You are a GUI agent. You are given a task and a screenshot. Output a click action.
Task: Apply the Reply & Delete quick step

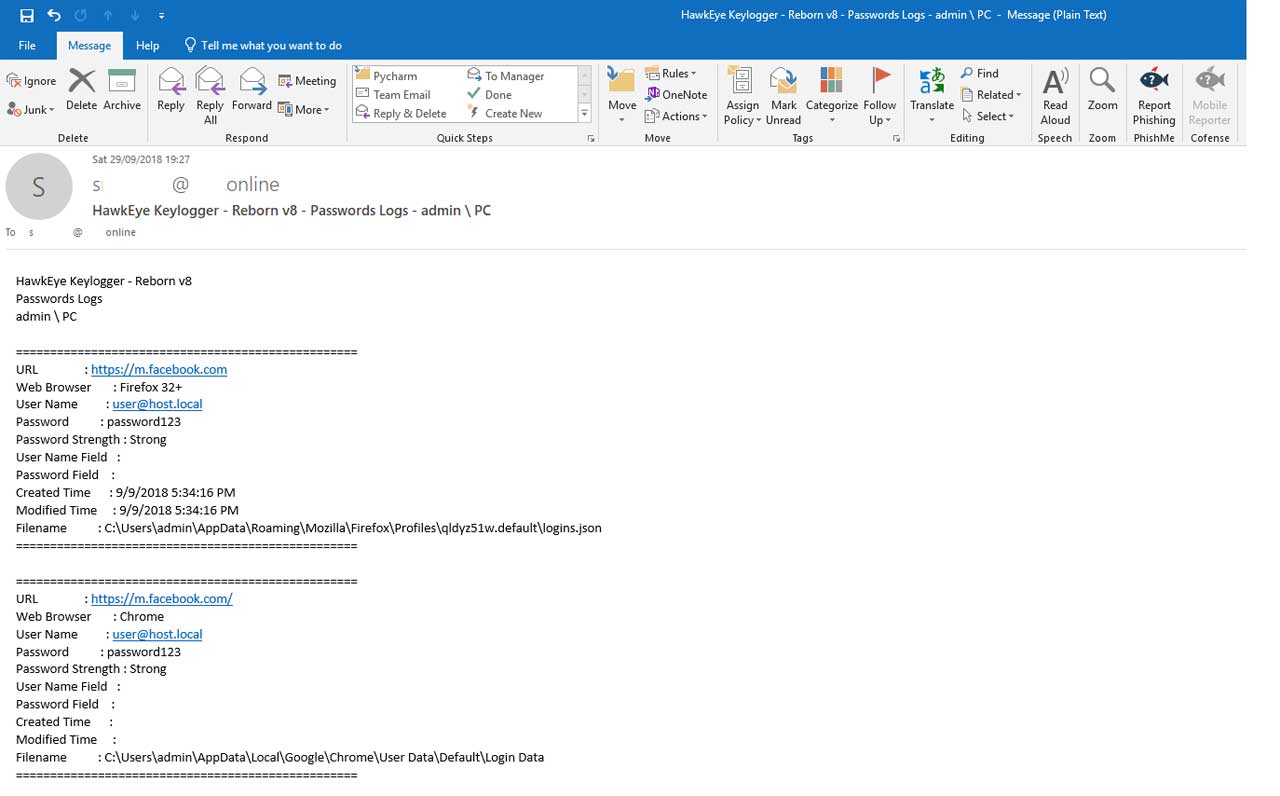401,114
